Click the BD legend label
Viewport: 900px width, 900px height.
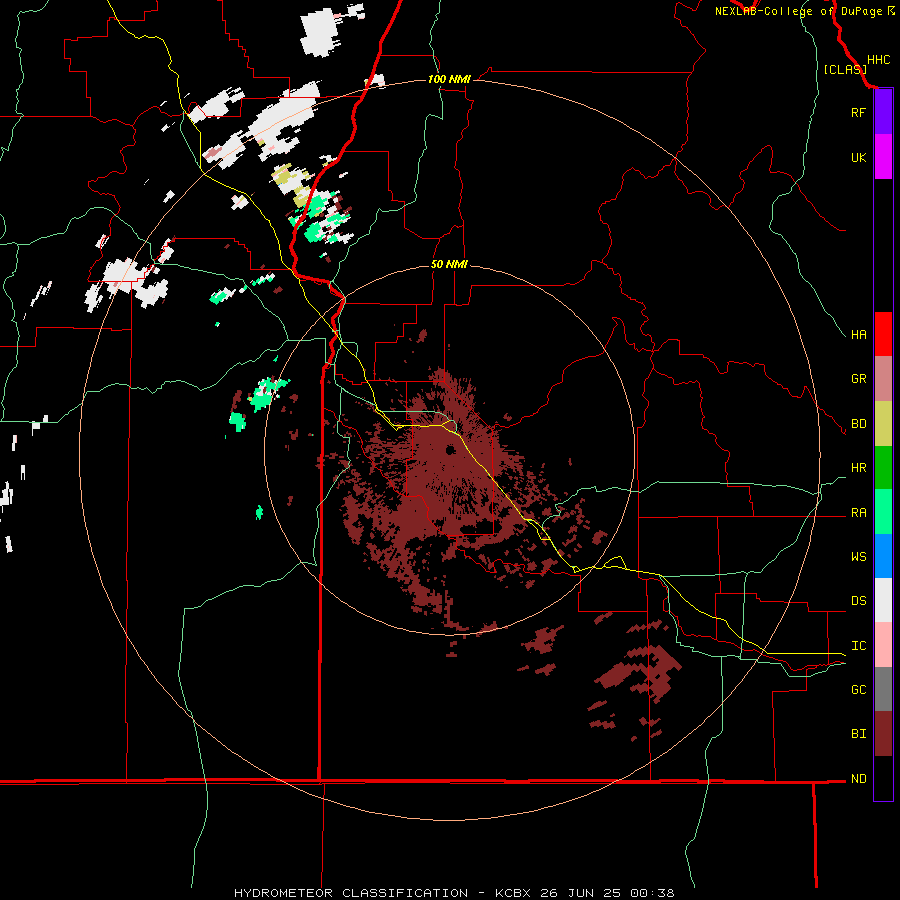click(x=858, y=424)
